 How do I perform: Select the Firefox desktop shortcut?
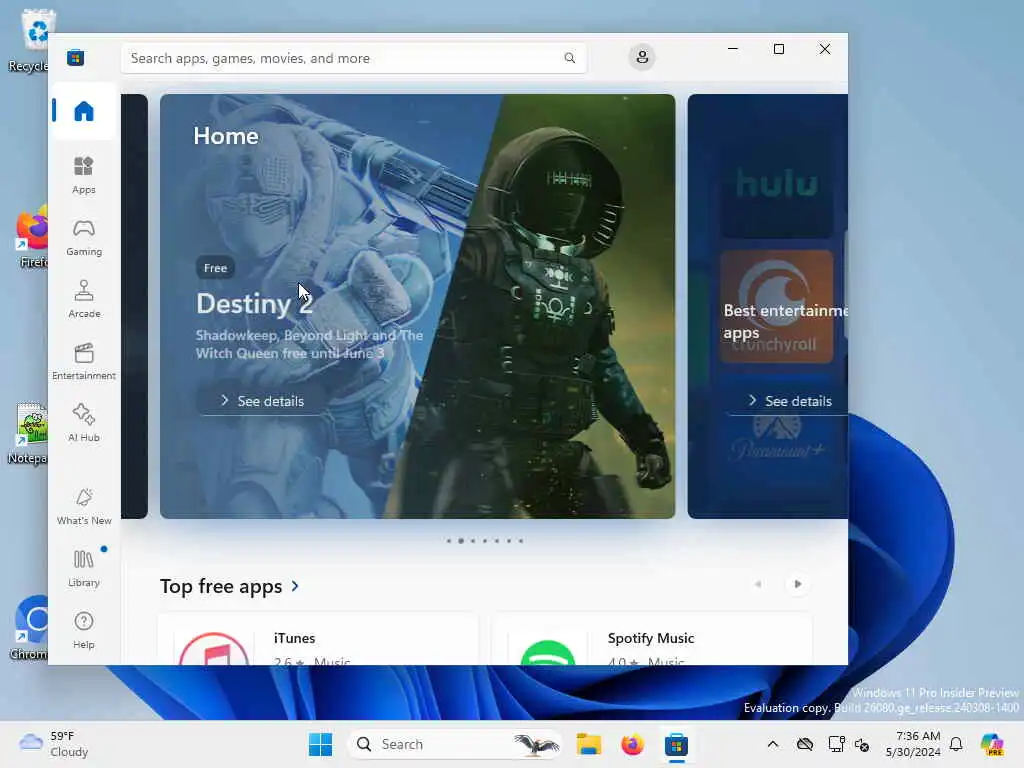point(31,238)
